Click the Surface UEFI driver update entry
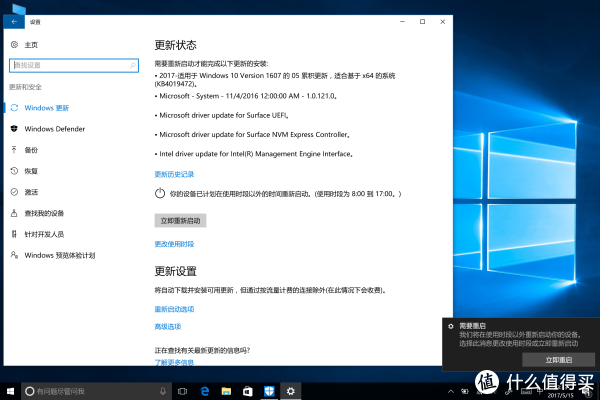Viewport: 600px width, 400px height. pos(222,115)
